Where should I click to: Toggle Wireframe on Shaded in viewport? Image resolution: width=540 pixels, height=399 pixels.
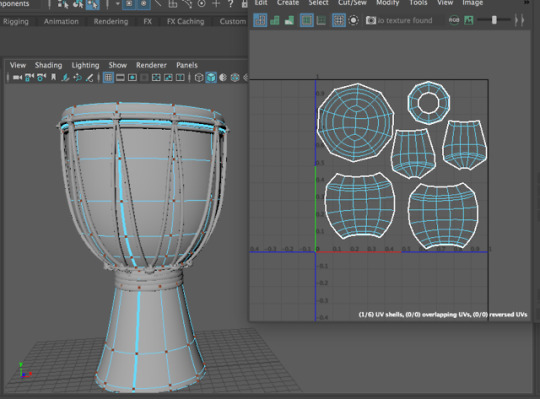click(235, 77)
